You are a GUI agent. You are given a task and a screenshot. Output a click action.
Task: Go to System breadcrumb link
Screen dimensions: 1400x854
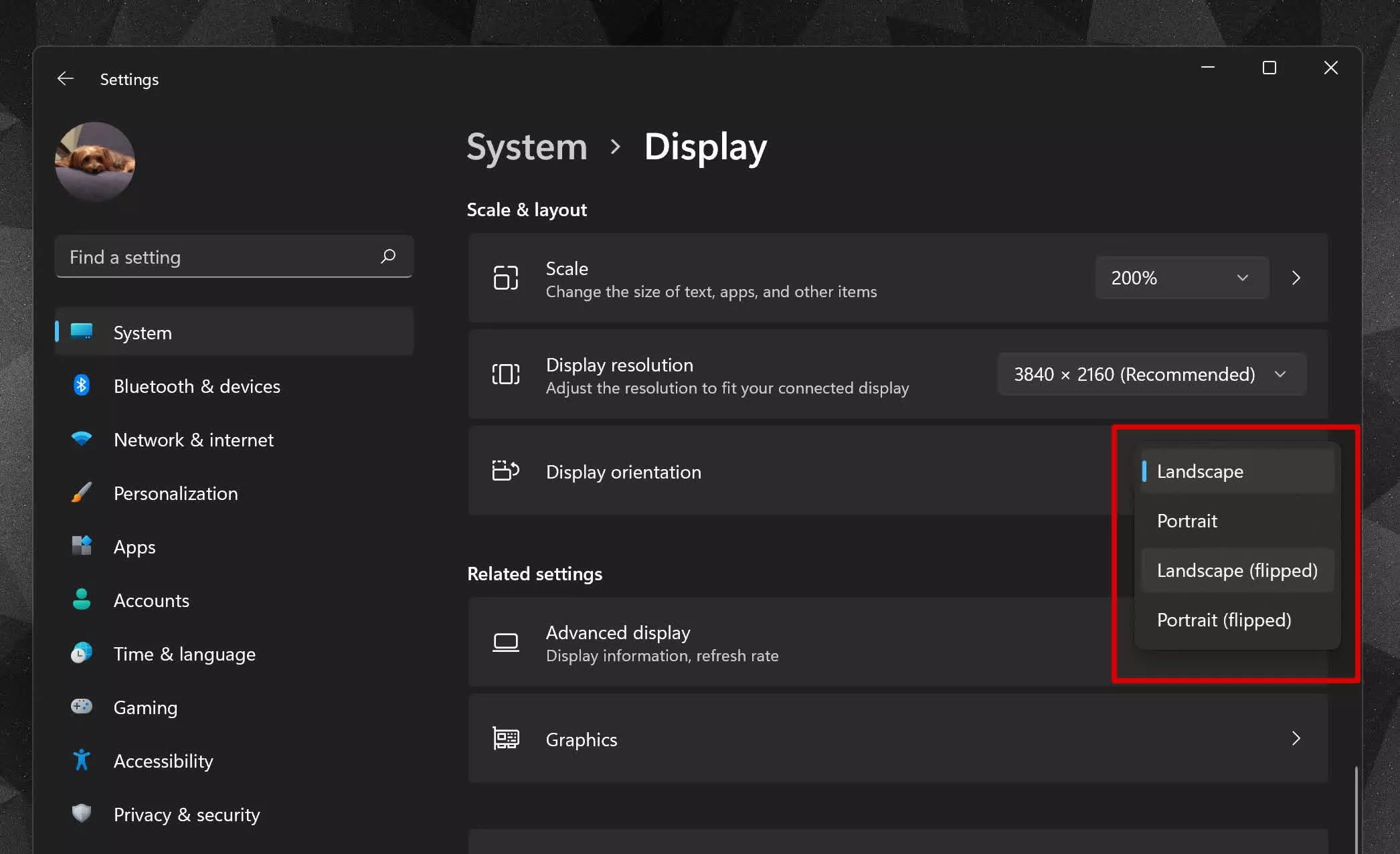(x=527, y=147)
